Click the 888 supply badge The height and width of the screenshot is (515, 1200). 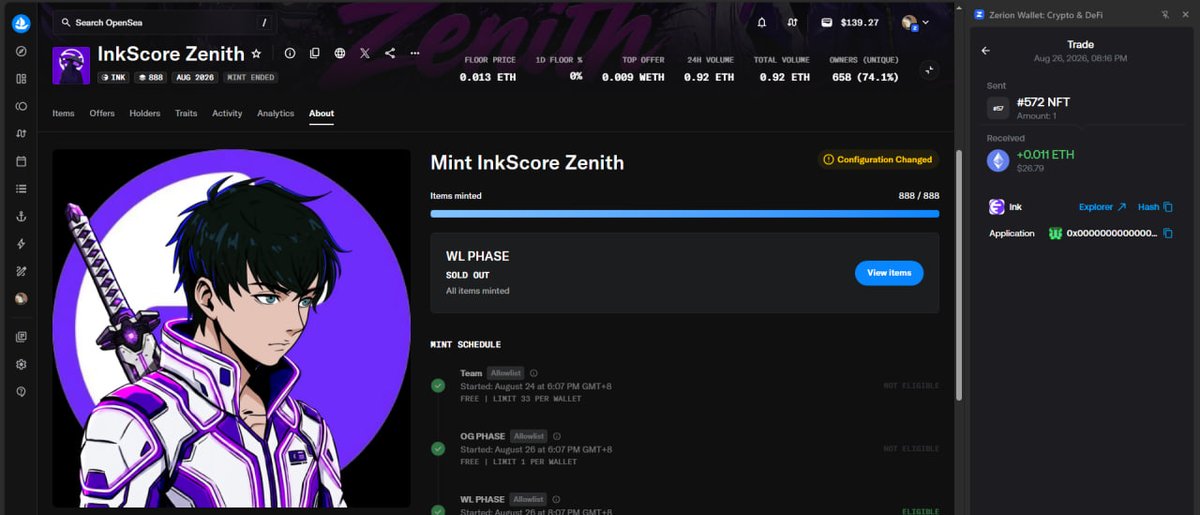(x=151, y=77)
